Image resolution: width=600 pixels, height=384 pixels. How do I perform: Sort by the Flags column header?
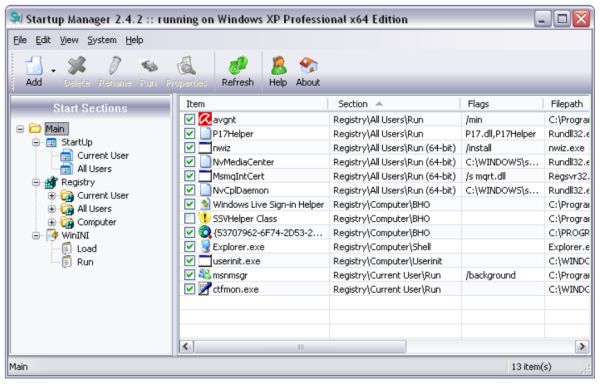(502, 104)
